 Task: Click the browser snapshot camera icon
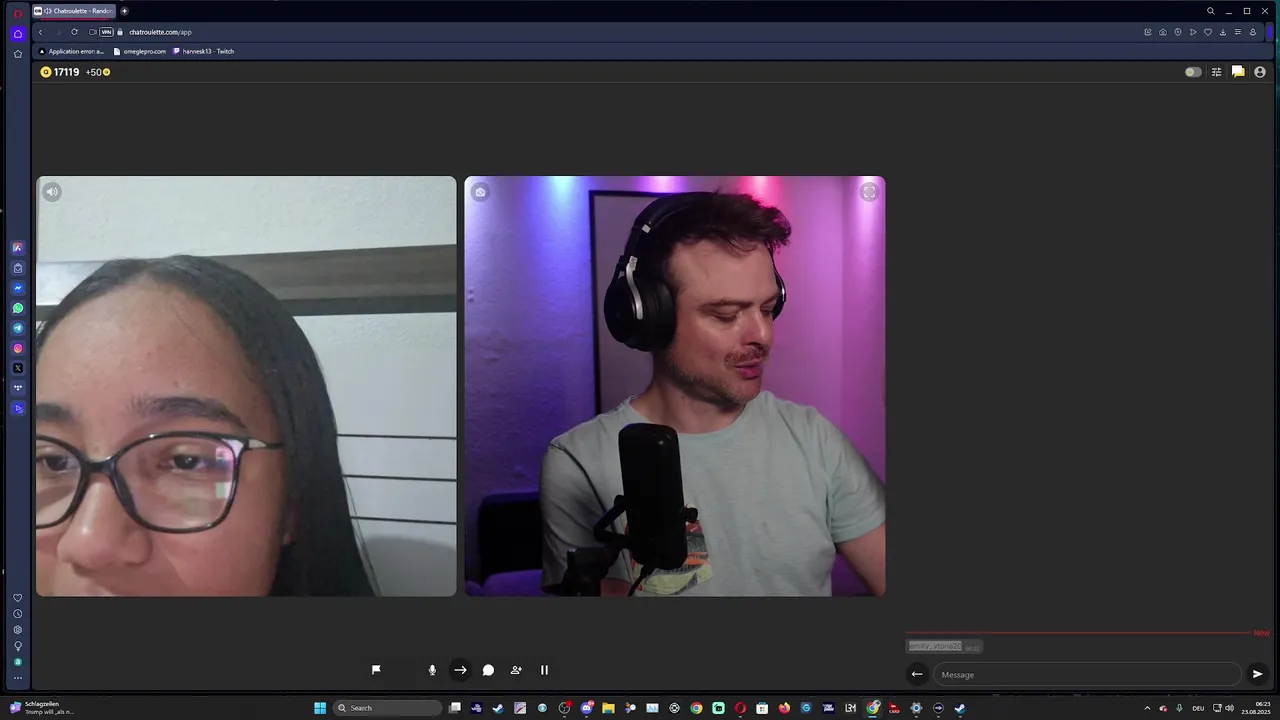[x=1163, y=32]
